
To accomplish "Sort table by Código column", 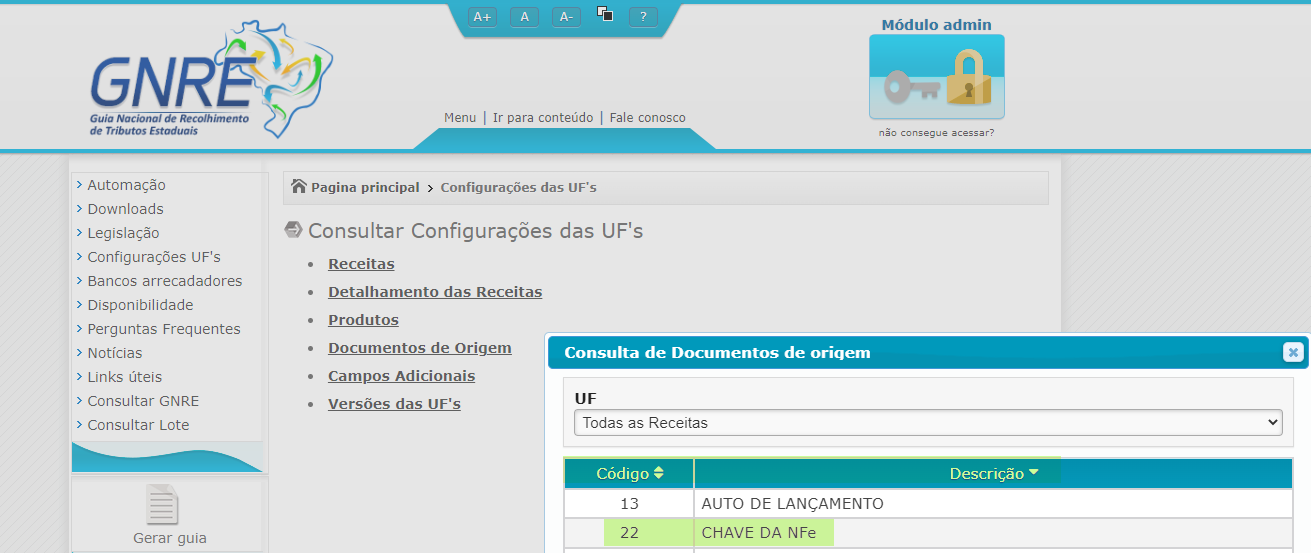I will pyautogui.click(x=630, y=473).
